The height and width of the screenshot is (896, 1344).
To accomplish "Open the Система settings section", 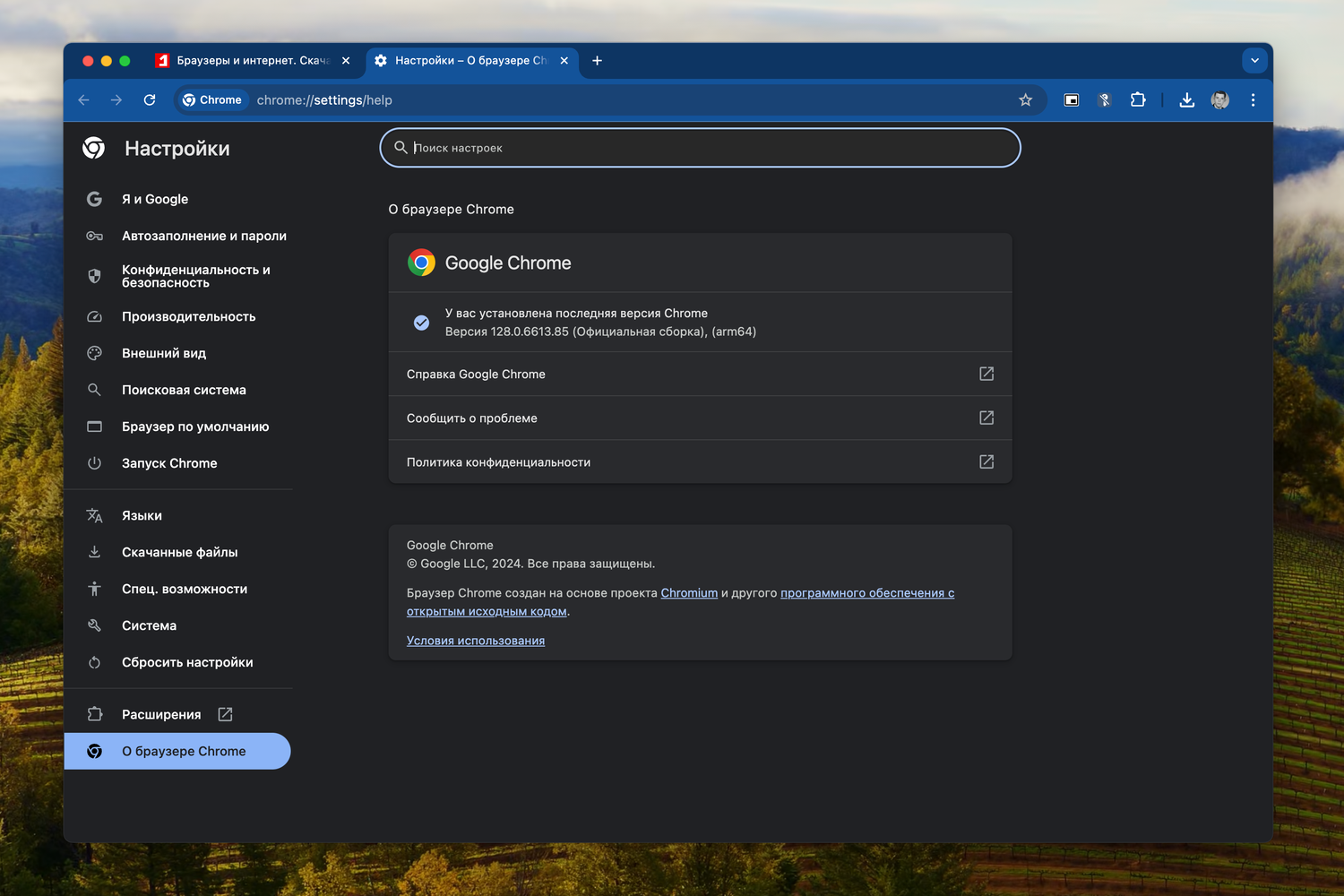I will pos(178,625).
